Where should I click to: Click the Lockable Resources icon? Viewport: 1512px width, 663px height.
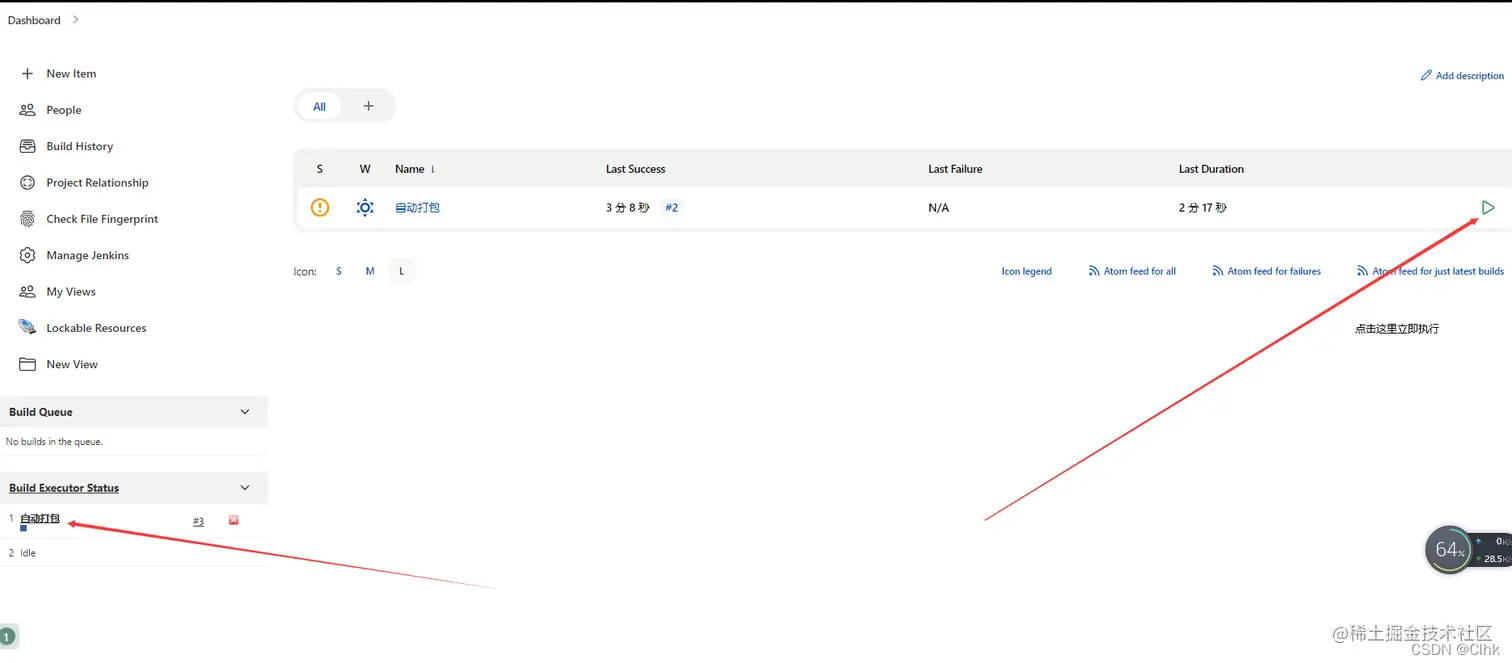click(27, 328)
